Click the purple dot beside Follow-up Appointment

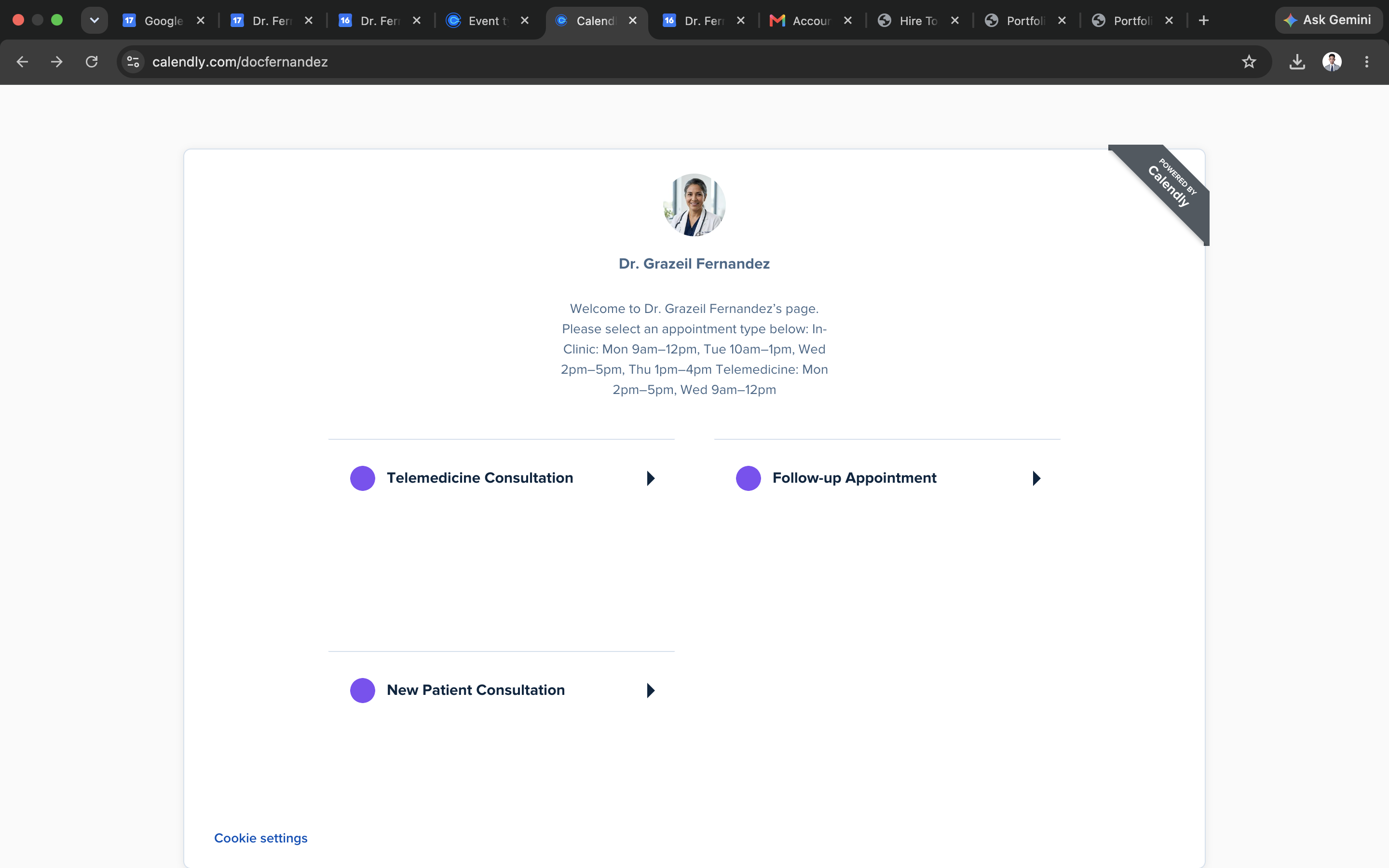[749, 478]
